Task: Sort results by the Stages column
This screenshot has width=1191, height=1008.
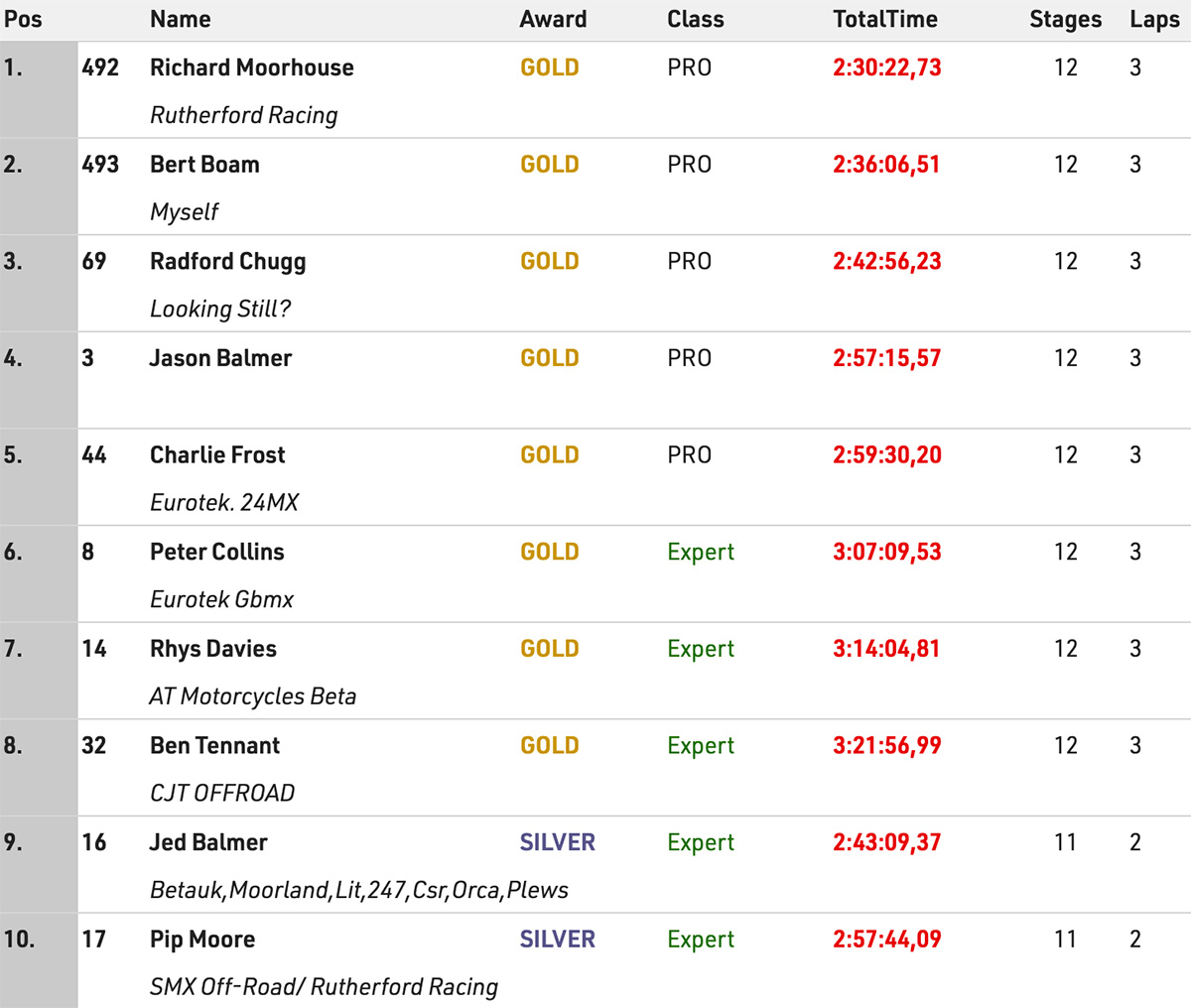Action: (1065, 18)
